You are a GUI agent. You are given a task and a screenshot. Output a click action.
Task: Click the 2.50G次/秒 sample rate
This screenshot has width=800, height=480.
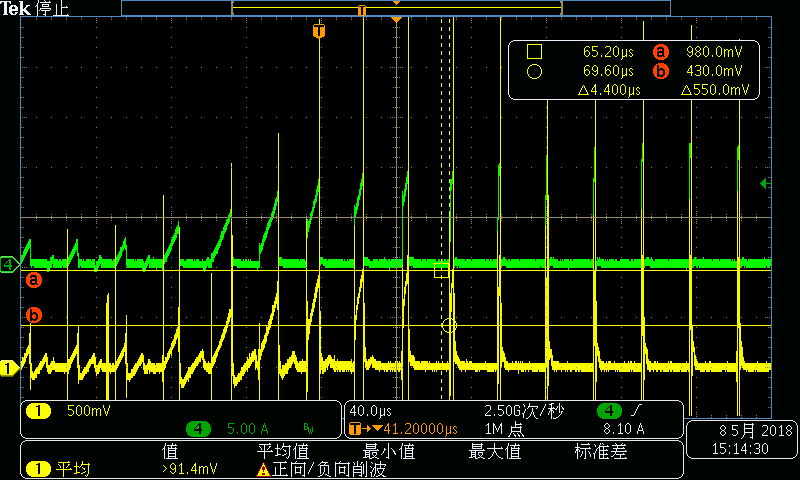pos(524,411)
